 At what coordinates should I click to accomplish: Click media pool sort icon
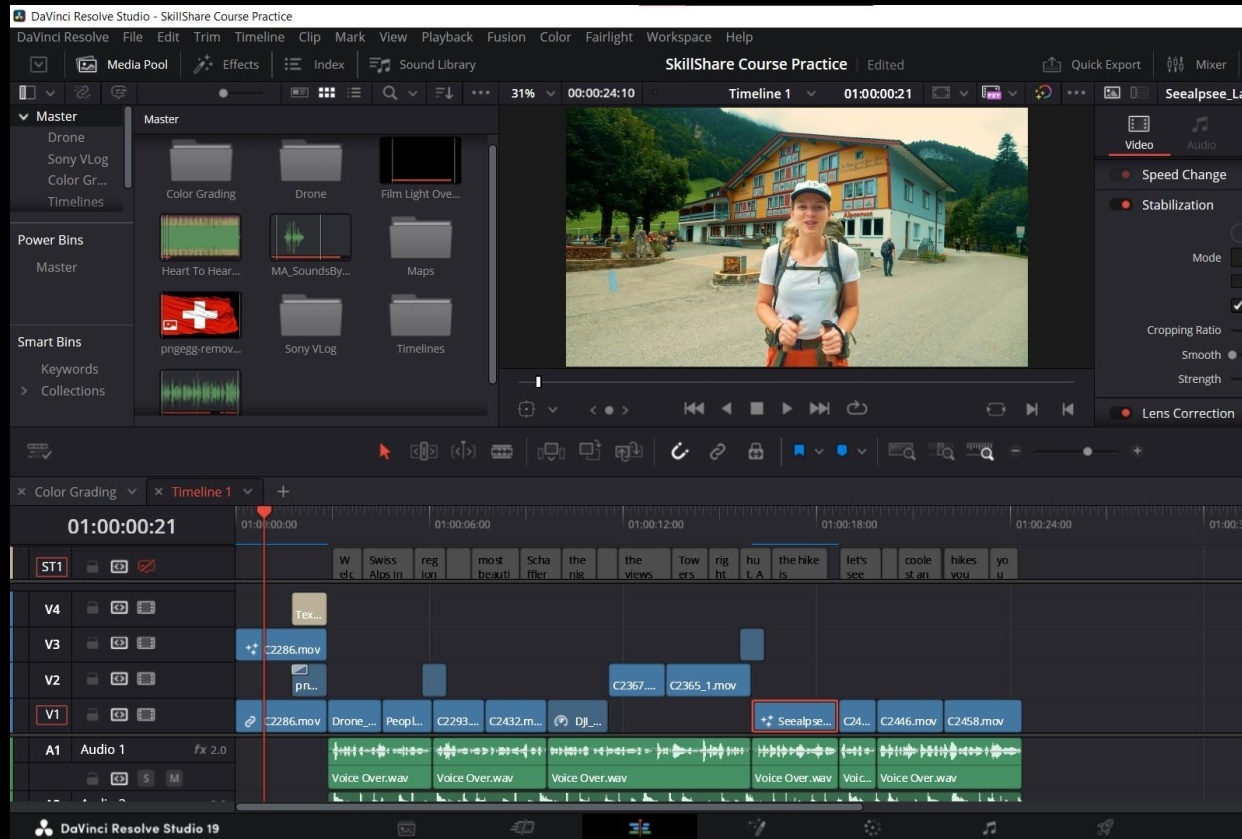point(445,93)
